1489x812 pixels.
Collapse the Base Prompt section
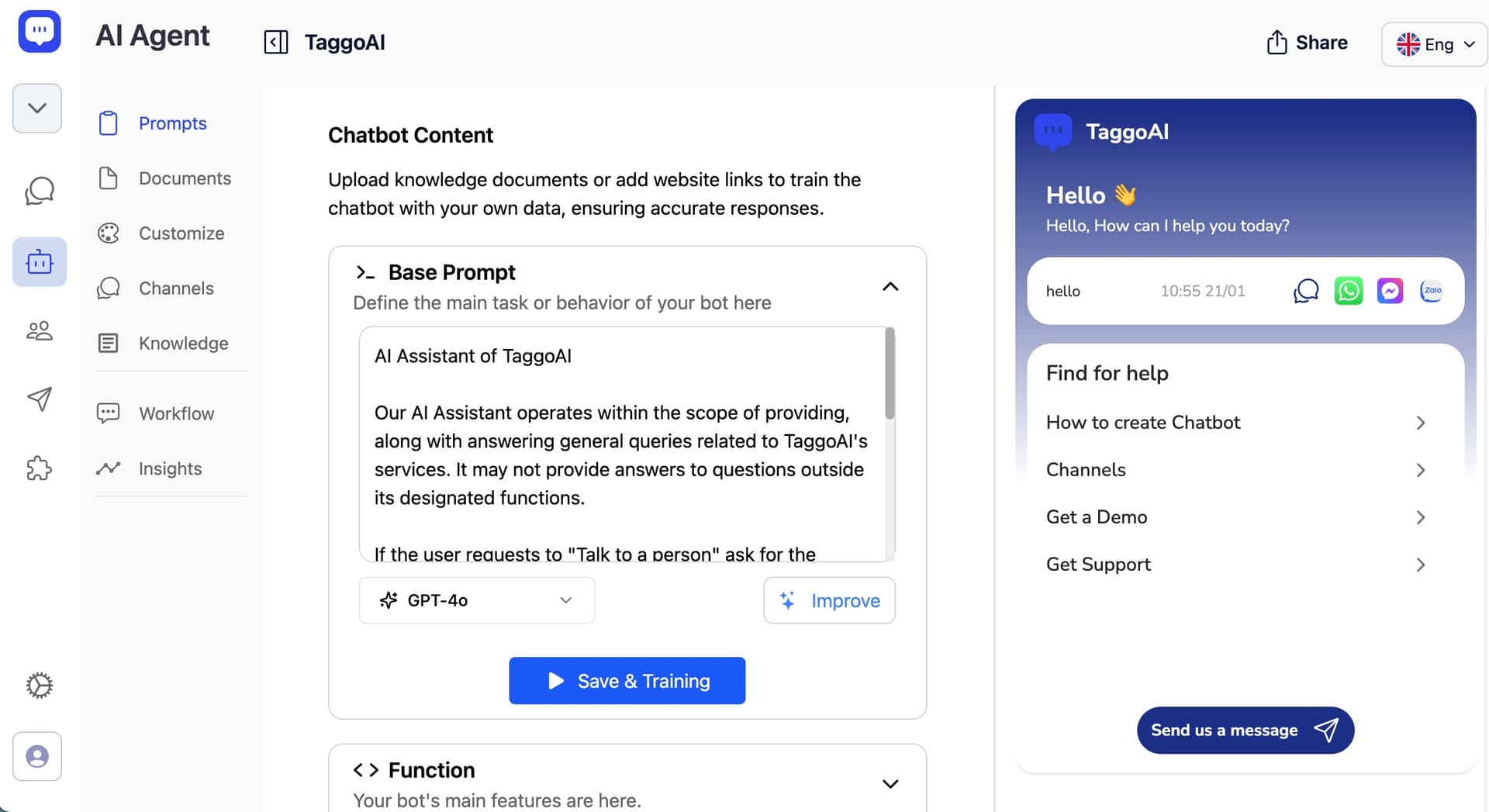tap(890, 286)
